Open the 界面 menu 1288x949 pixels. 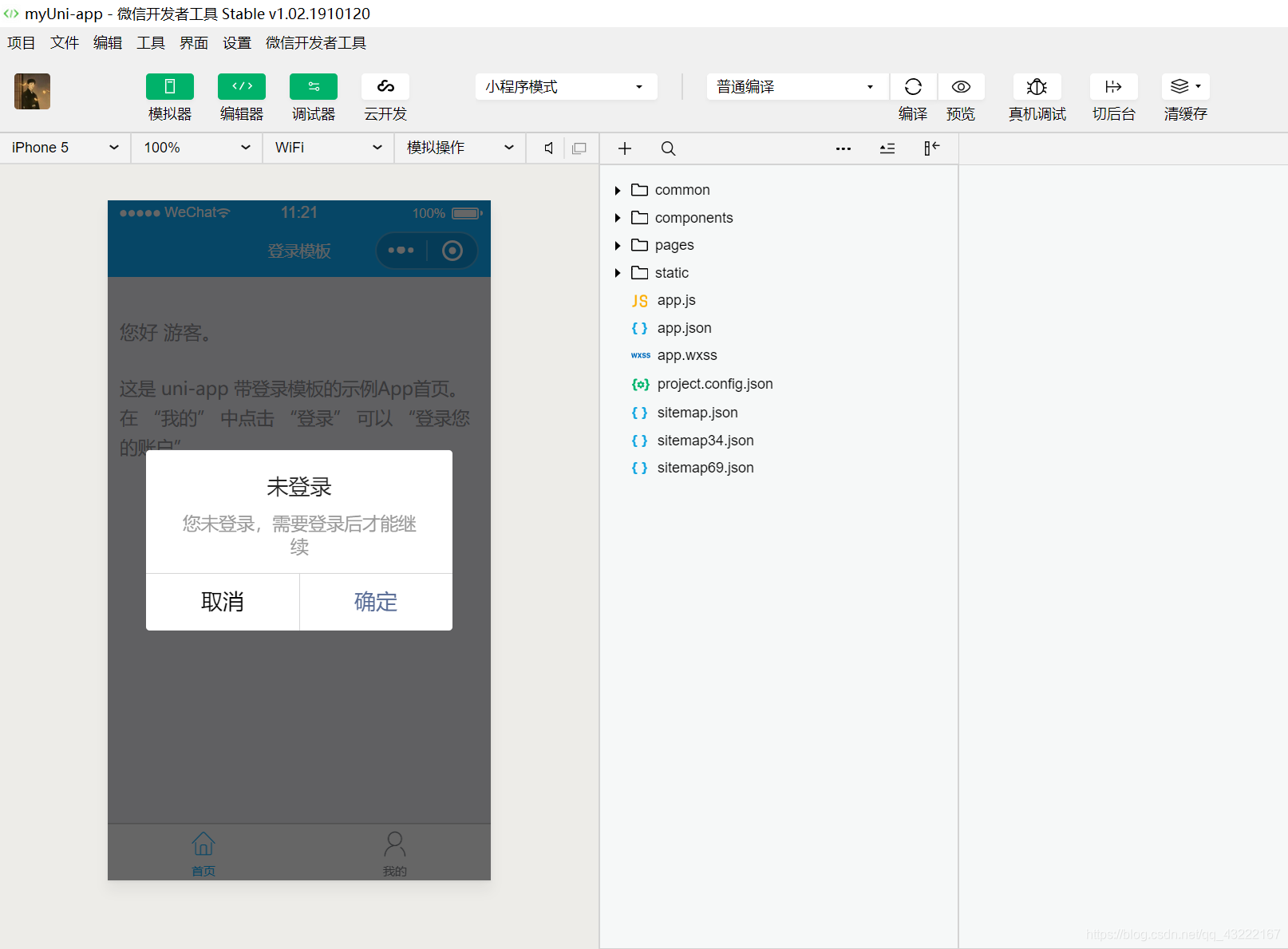coord(194,43)
